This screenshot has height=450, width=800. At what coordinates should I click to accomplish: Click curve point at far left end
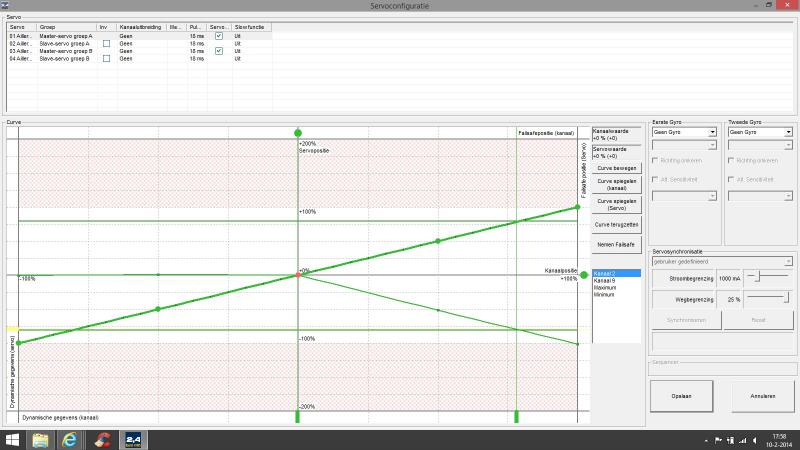pos(19,343)
